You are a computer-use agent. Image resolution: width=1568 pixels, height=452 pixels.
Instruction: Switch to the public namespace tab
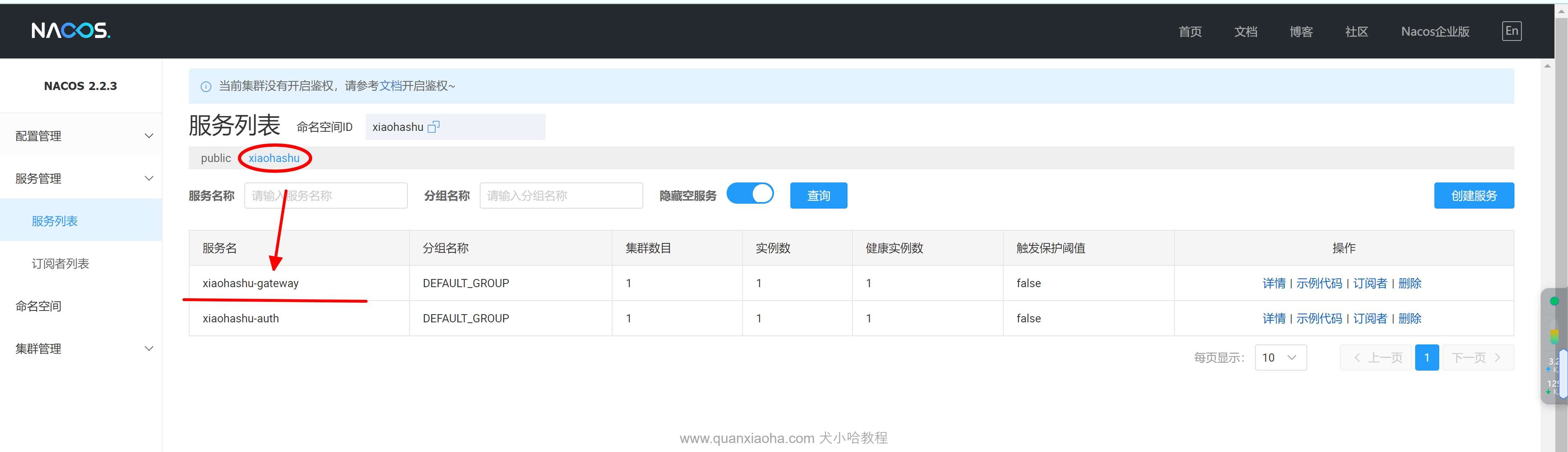pyautogui.click(x=215, y=158)
